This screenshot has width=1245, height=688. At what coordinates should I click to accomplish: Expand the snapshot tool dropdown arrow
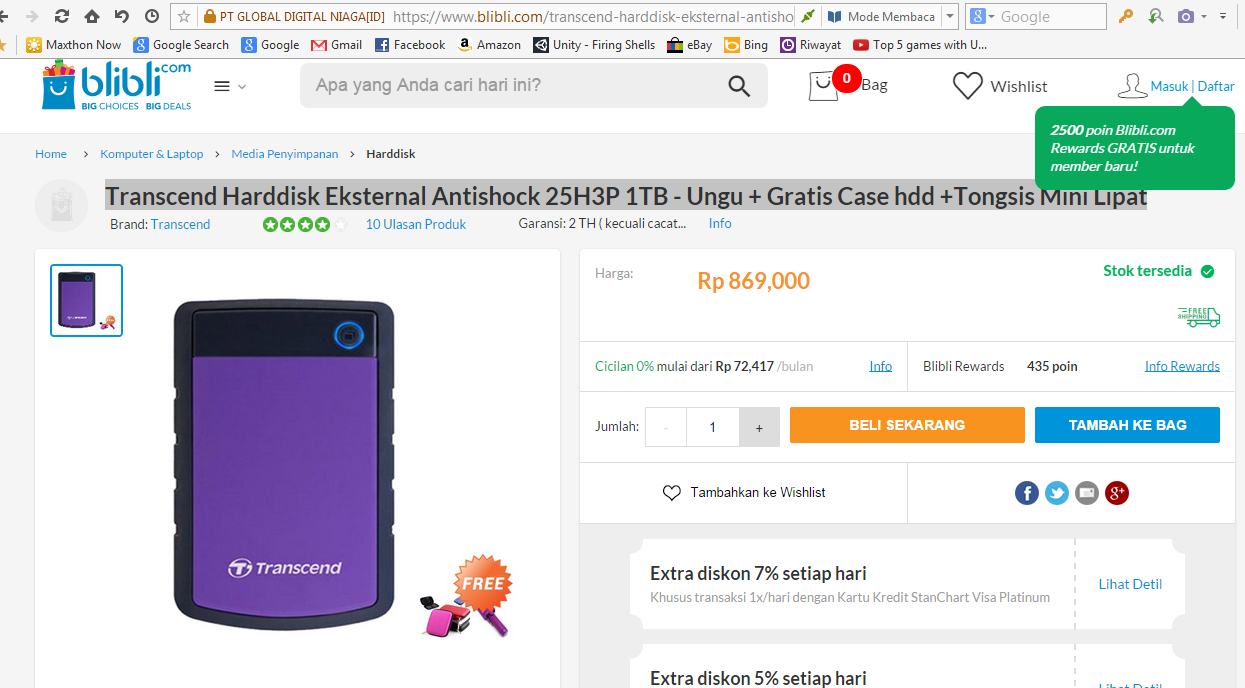(x=1204, y=16)
